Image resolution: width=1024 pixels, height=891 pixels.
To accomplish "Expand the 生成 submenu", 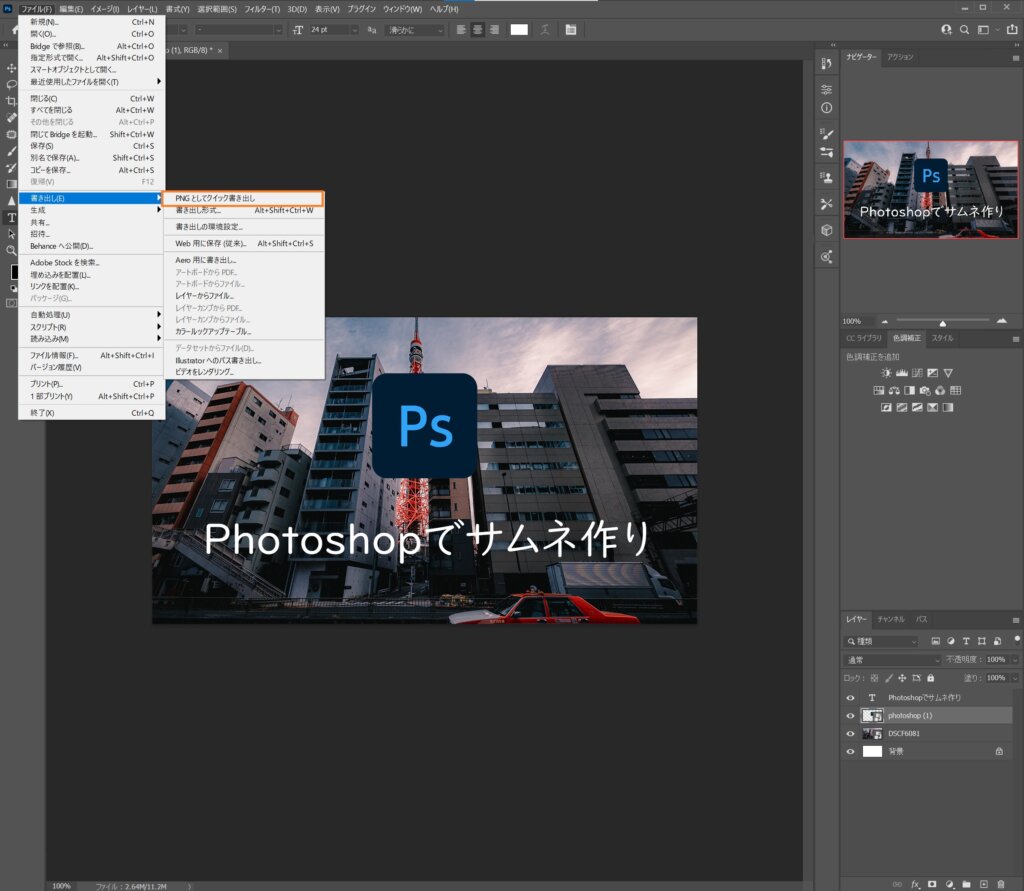I will pos(91,210).
